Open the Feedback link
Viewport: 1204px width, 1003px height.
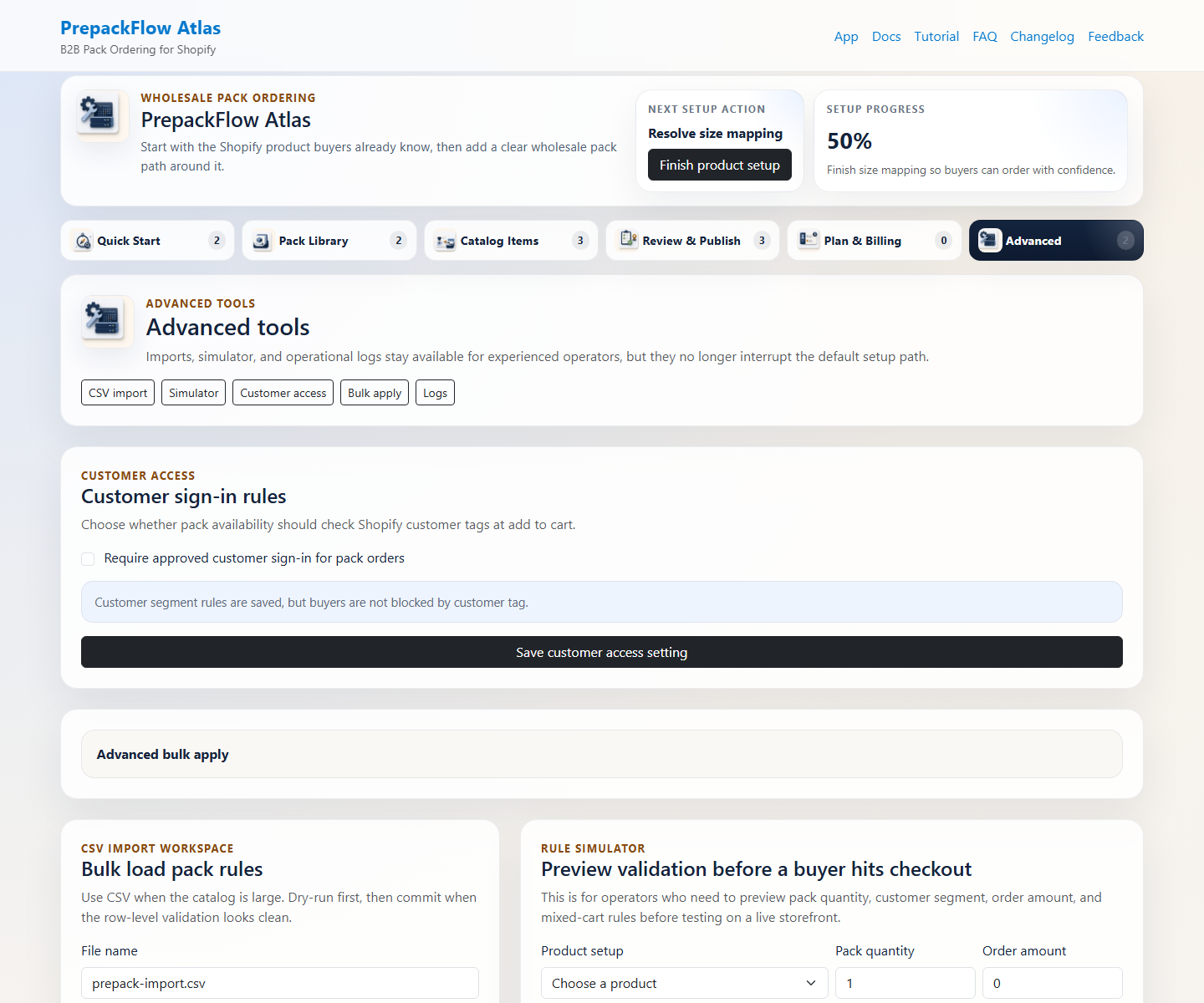[1115, 37]
